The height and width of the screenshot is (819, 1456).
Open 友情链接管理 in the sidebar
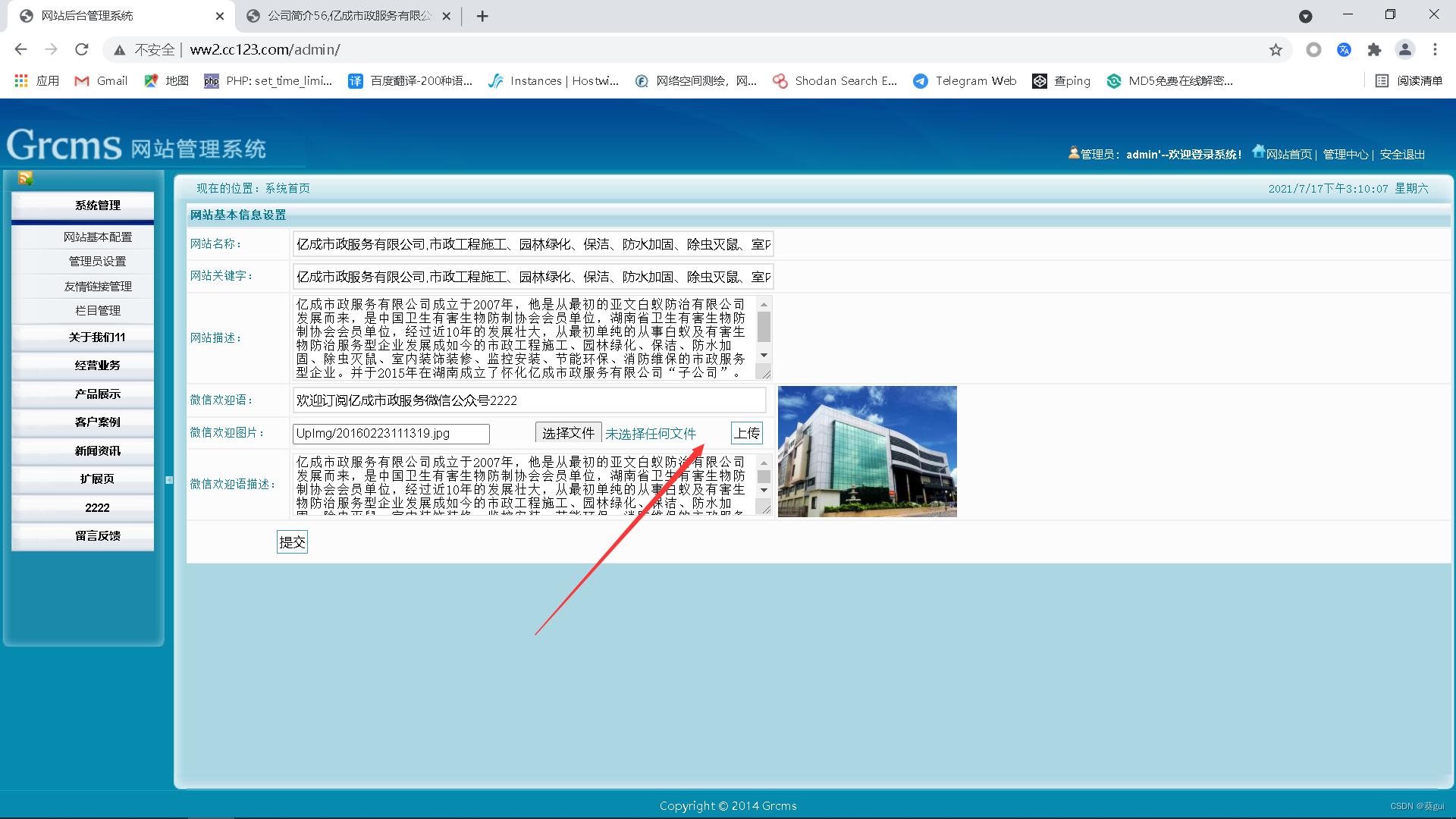(97, 286)
